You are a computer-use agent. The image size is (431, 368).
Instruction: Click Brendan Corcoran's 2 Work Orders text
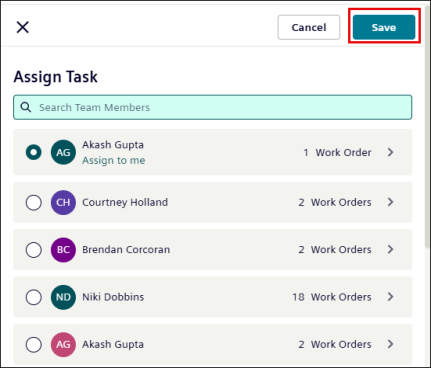point(335,250)
